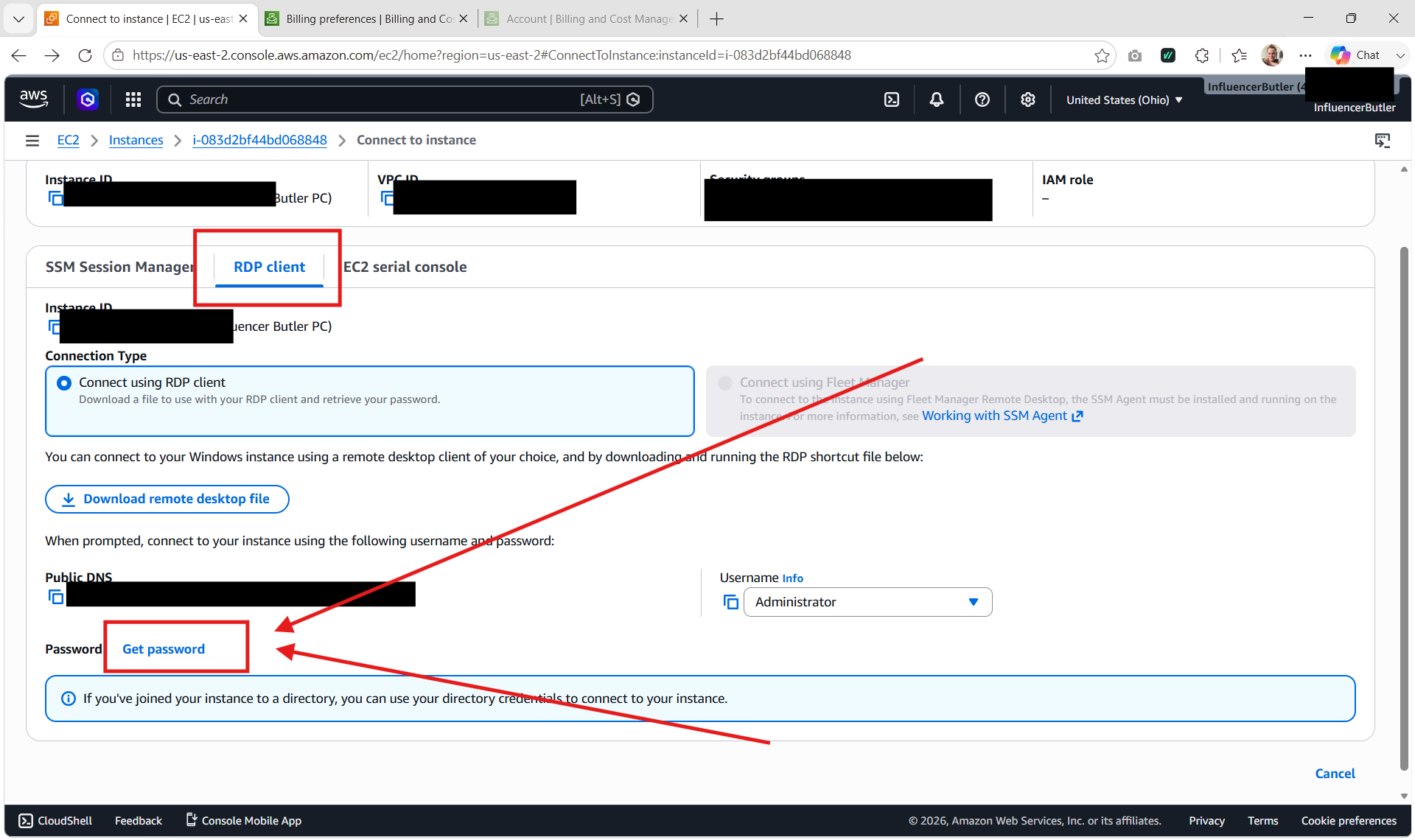
Task: Copy the Administrator username
Action: [x=731, y=602]
